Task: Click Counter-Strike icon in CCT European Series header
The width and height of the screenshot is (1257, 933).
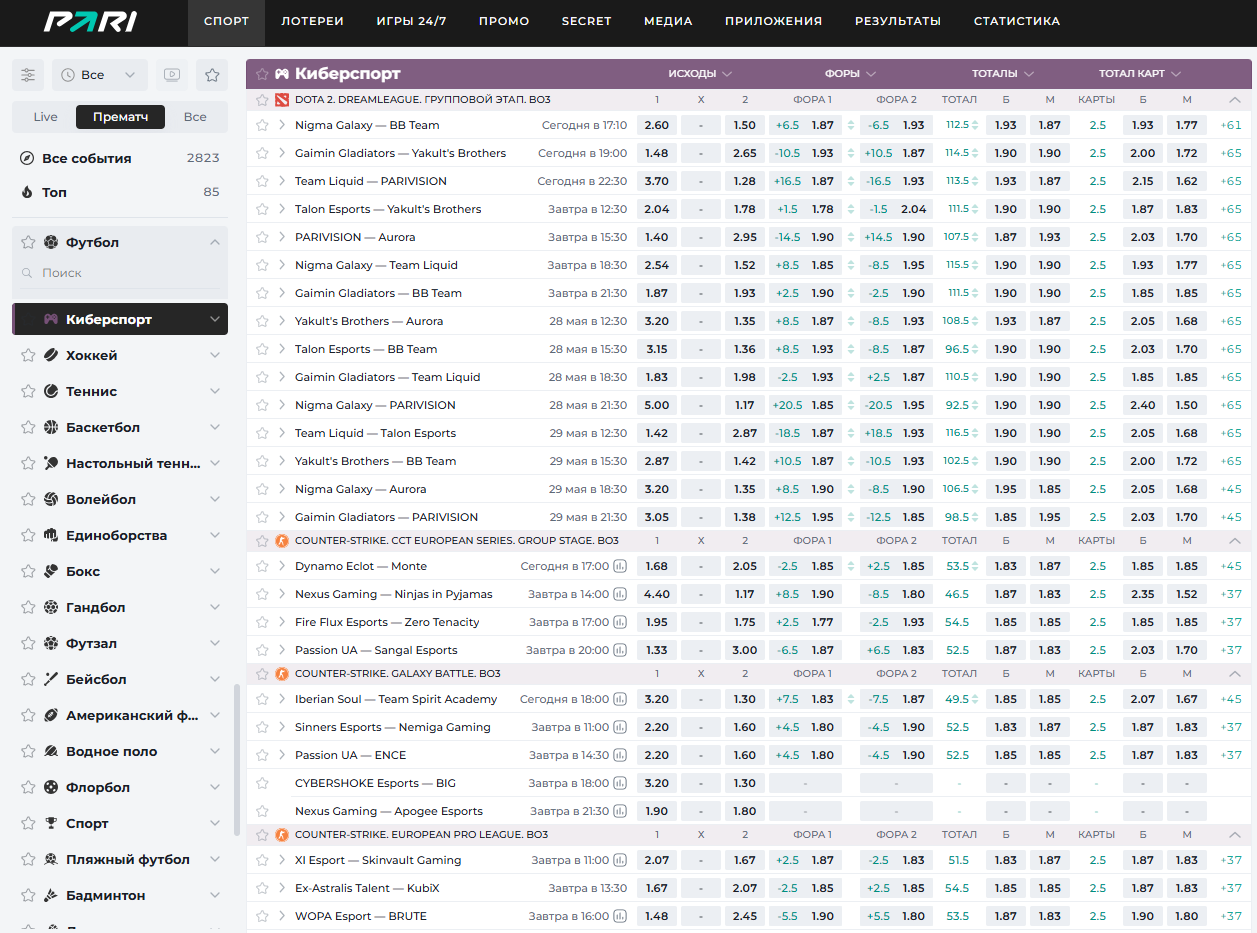Action: [282, 540]
